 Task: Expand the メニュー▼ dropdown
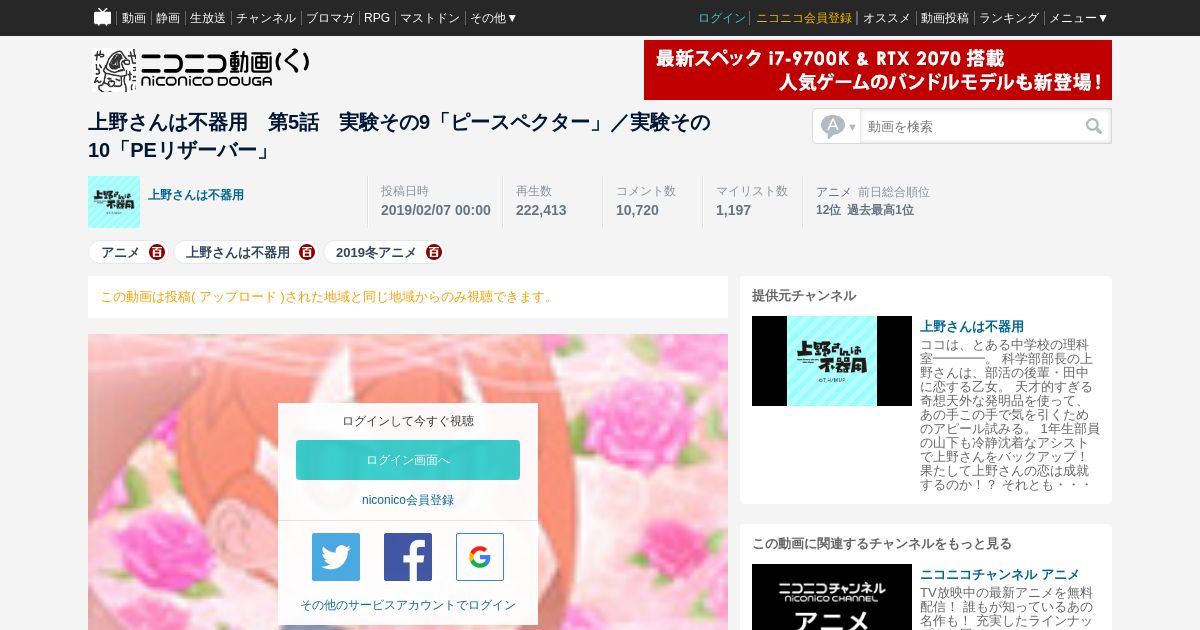(x=1078, y=18)
